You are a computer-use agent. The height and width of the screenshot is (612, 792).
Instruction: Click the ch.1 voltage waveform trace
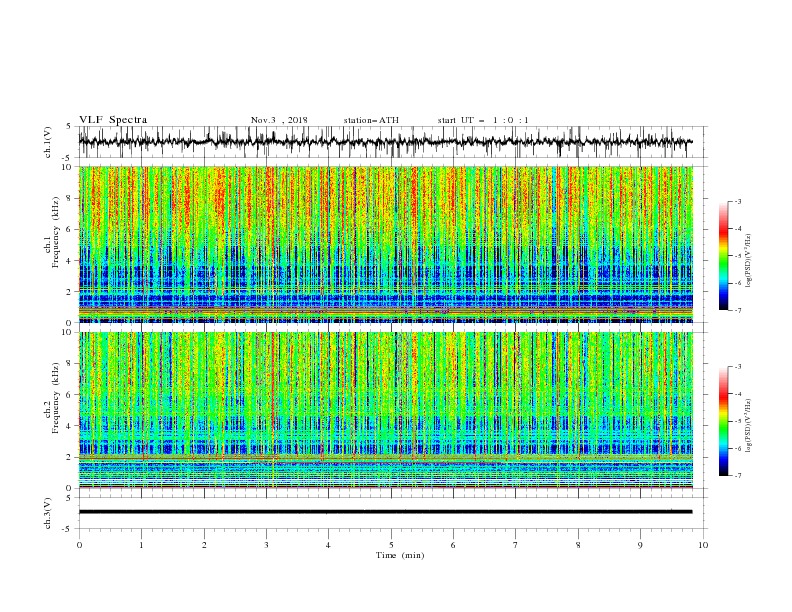[385, 142]
